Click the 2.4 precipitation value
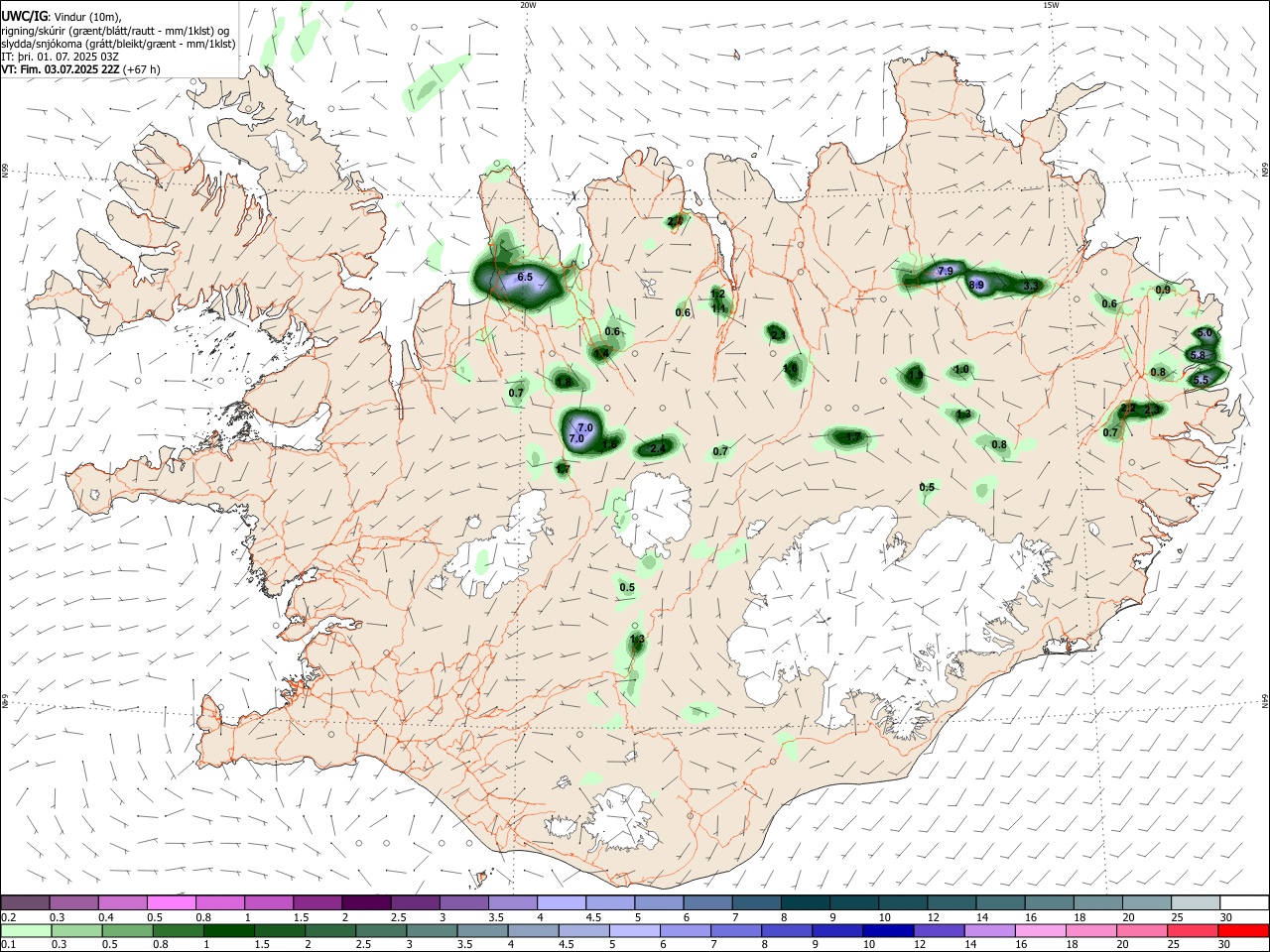The image size is (1270, 952). point(657,449)
